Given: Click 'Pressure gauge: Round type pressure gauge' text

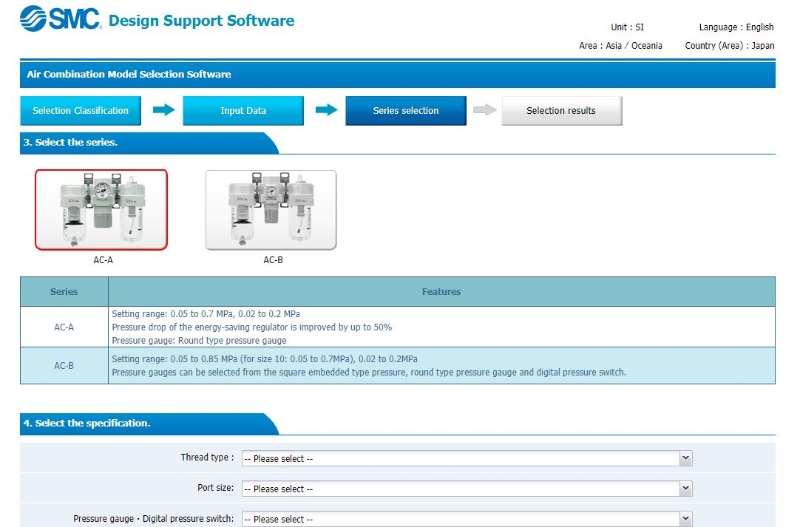Looking at the screenshot, I should 199,340.
